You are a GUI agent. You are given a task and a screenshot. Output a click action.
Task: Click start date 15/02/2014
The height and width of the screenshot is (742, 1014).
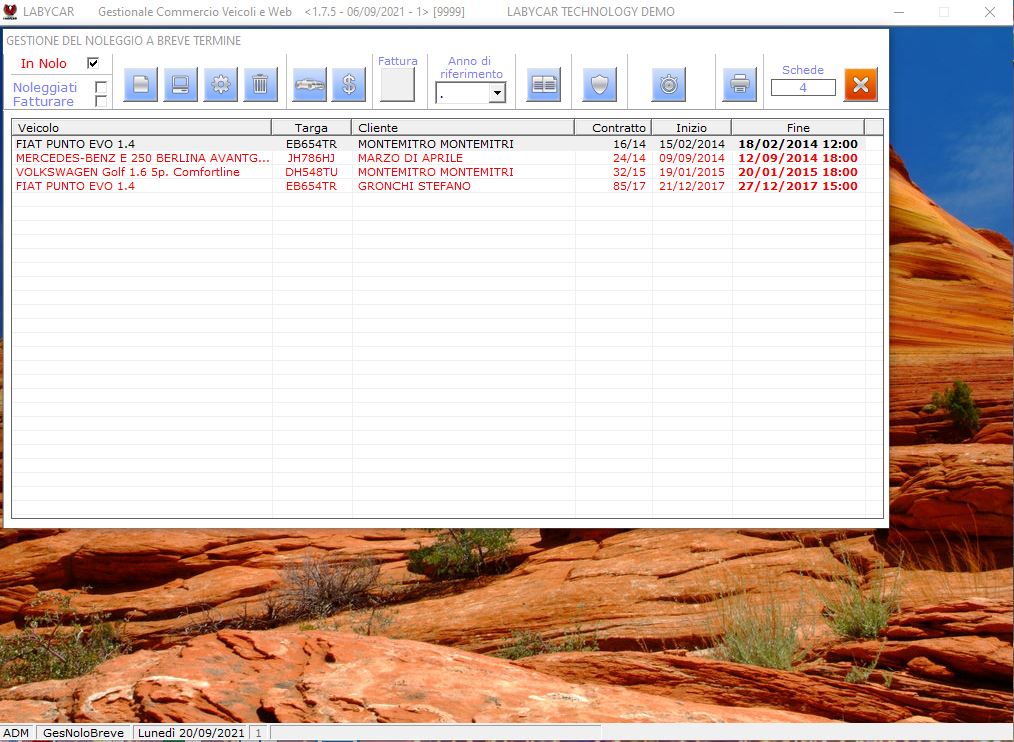pos(692,144)
